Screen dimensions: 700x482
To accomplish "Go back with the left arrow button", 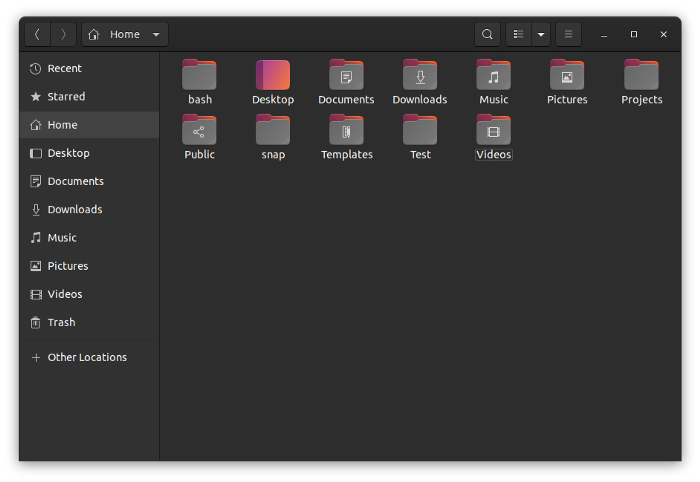I will 37,34.
